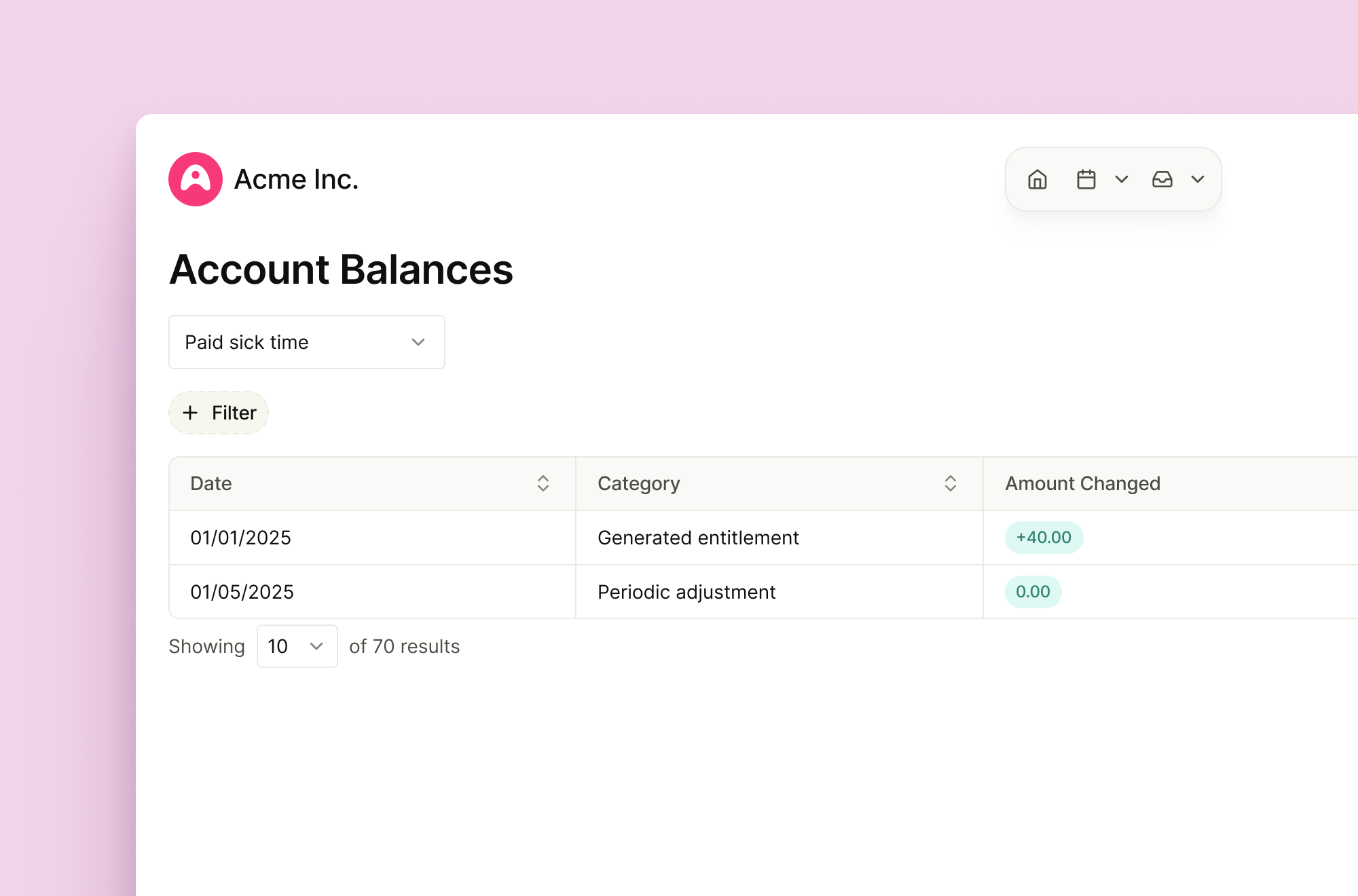Click the Amount Changed column header
Viewport: 1358px width, 896px height.
point(1082,483)
